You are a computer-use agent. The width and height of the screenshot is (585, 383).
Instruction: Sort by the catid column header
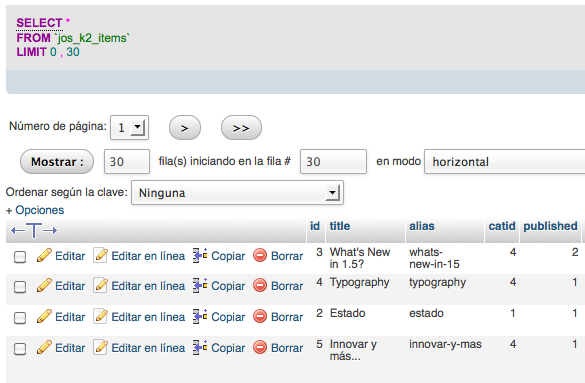pyautogui.click(x=502, y=226)
